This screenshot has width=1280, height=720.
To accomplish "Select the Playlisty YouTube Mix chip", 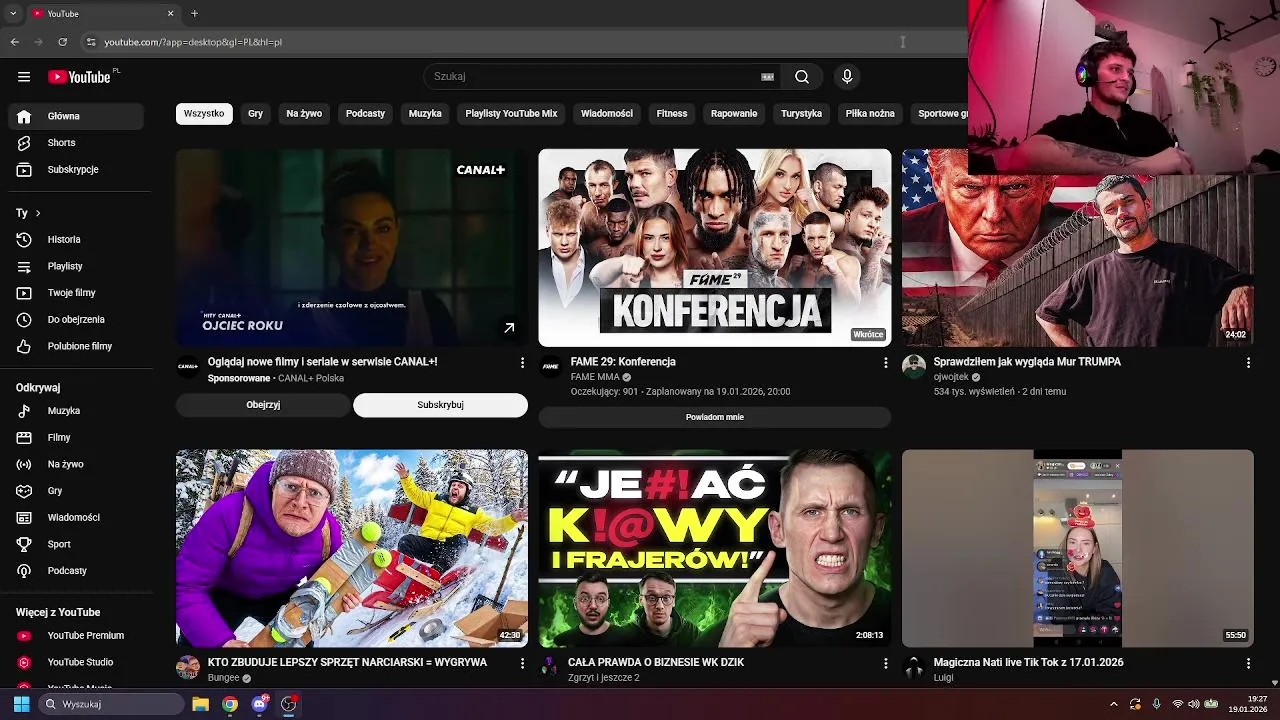I will pos(511,114).
